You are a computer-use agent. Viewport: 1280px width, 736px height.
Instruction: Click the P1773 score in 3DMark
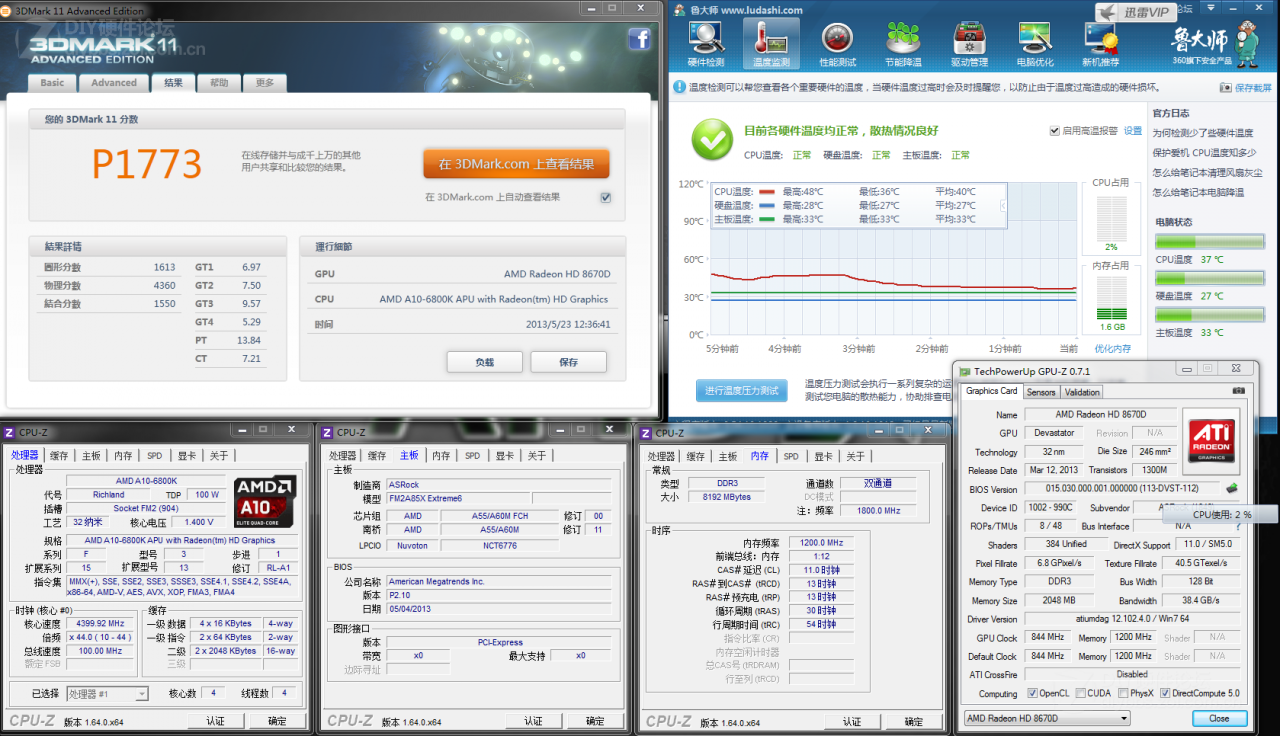147,163
